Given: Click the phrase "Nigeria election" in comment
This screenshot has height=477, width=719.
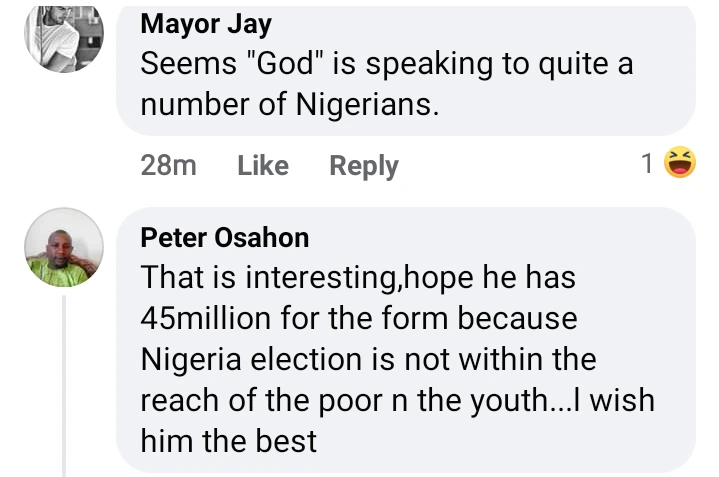Looking at the screenshot, I should pos(252,359).
